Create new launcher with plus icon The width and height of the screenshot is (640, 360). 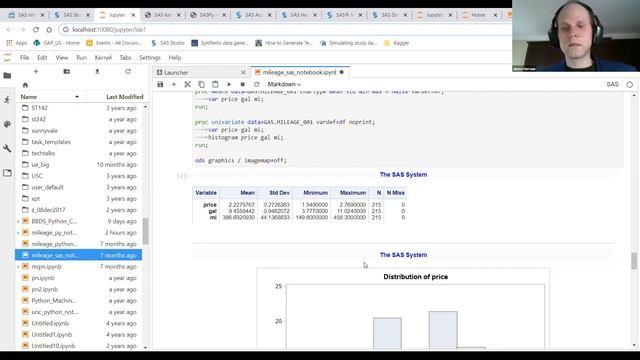coord(36,71)
